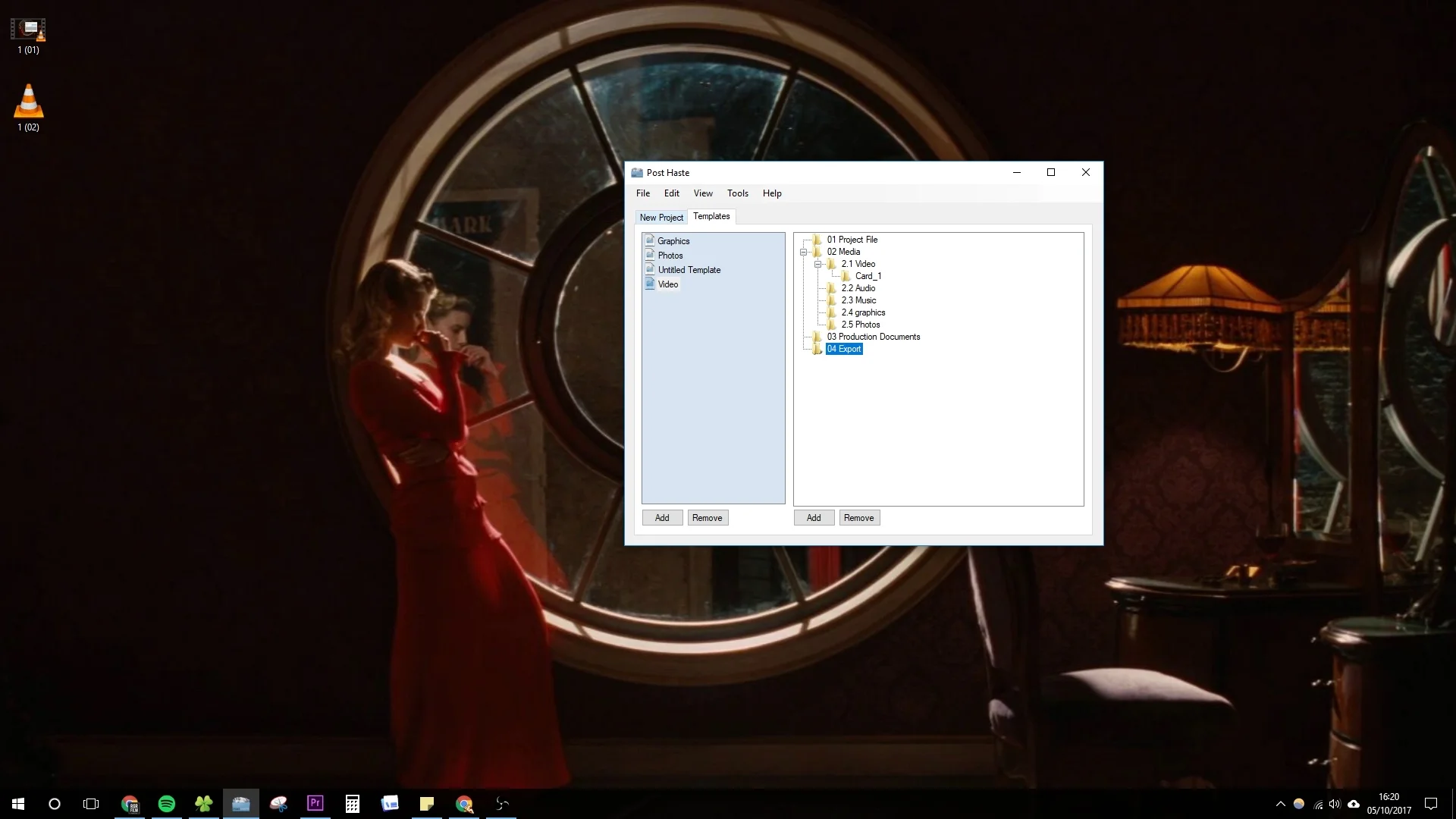The height and width of the screenshot is (819, 1456).
Task: Click the Cortana search circle
Action: pyautogui.click(x=55, y=804)
